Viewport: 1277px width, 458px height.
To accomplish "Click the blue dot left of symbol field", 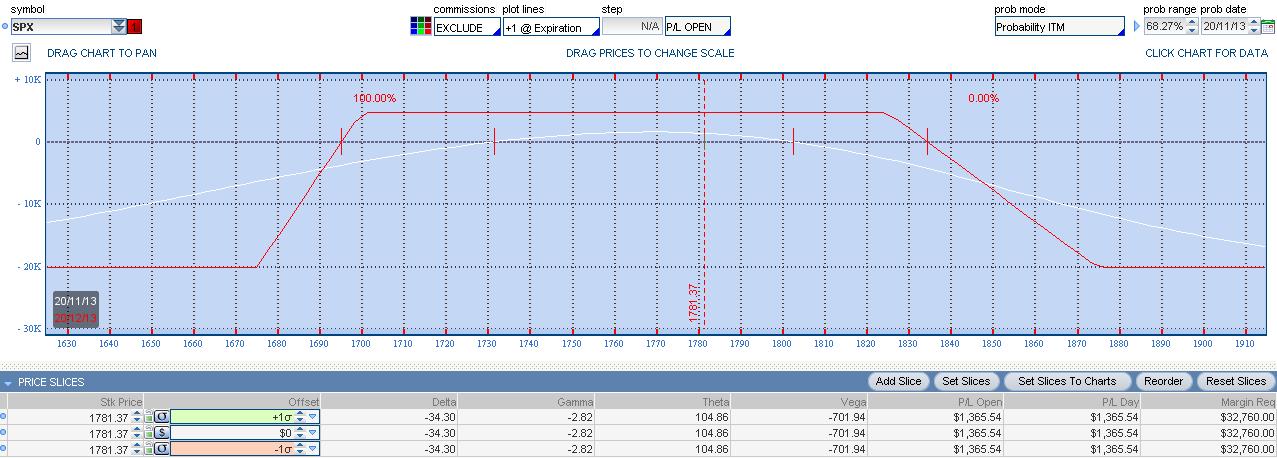I will [5, 26].
